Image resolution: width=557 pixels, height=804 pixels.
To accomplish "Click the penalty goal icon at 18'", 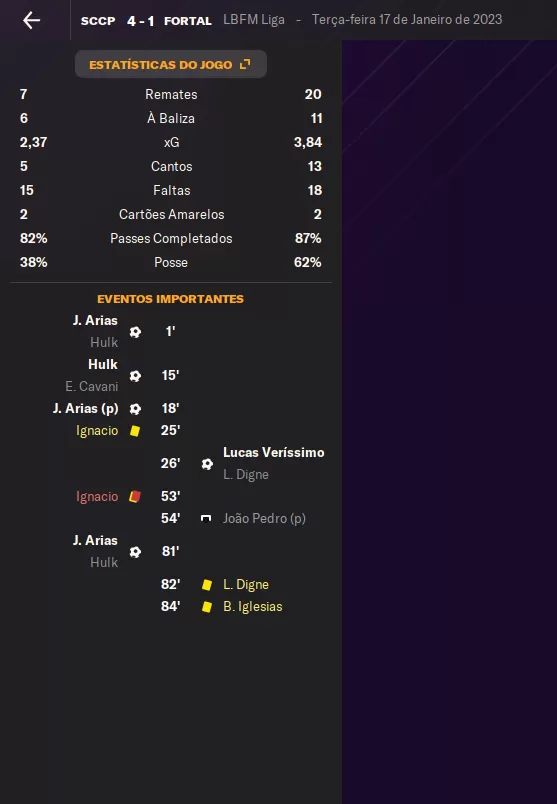I will coord(135,409).
